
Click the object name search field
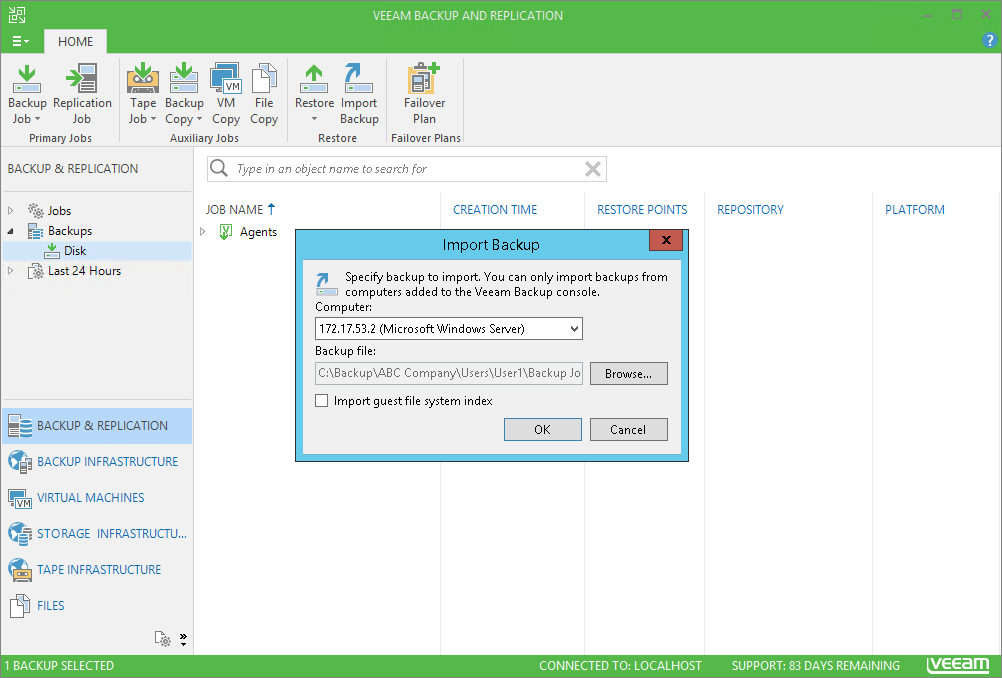click(x=407, y=169)
